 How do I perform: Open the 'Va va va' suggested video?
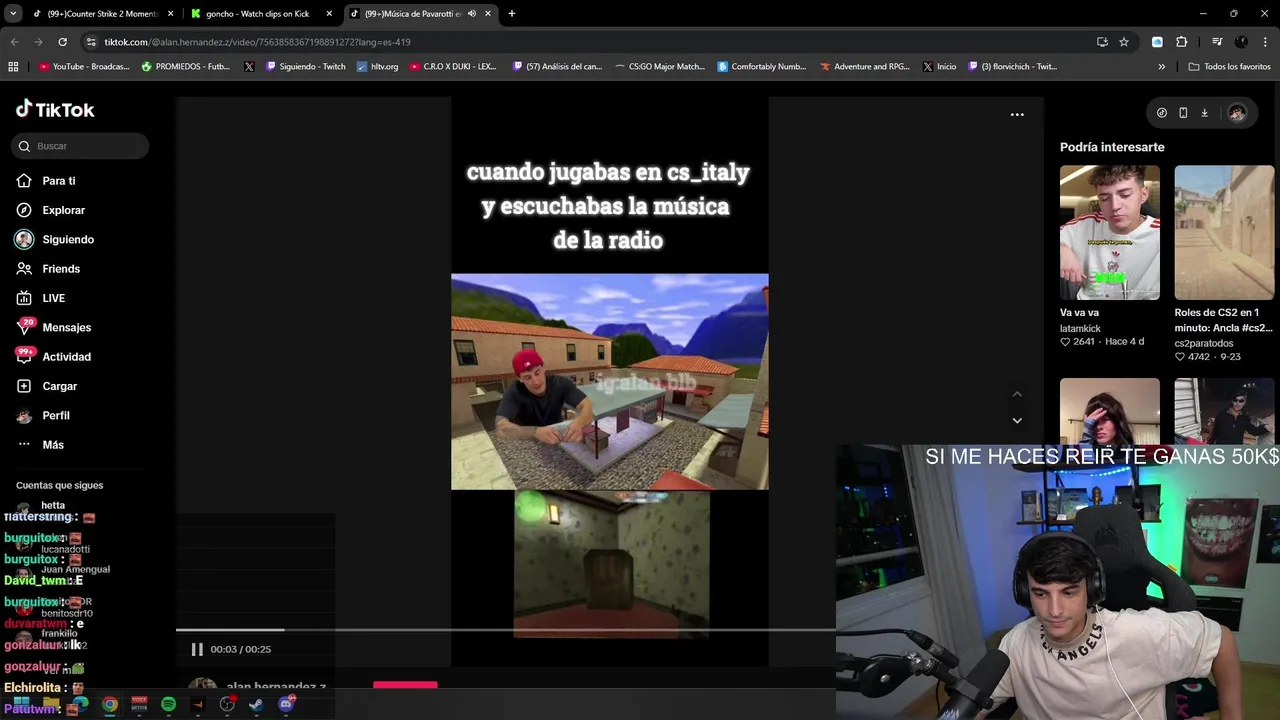point(1110,233)
